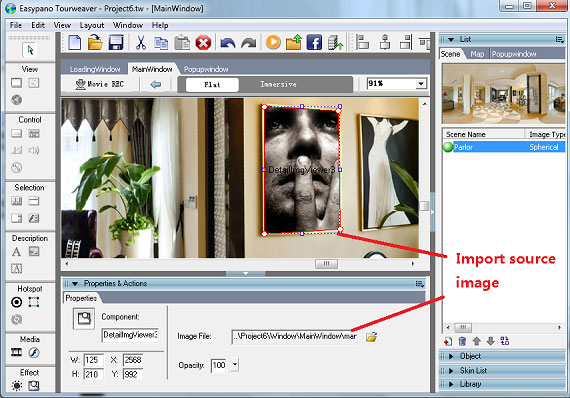
Task: Click the Component name field
Action: click(x=130, y=334)
